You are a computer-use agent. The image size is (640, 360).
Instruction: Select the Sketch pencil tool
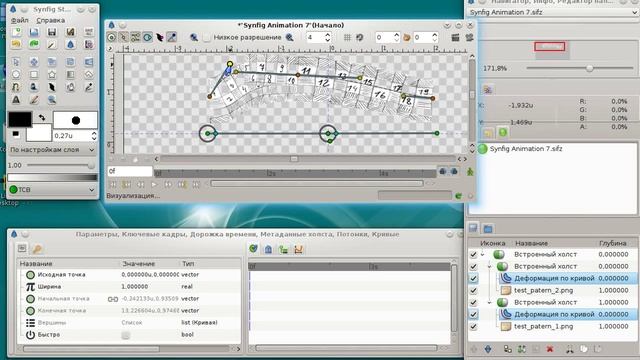34,99
